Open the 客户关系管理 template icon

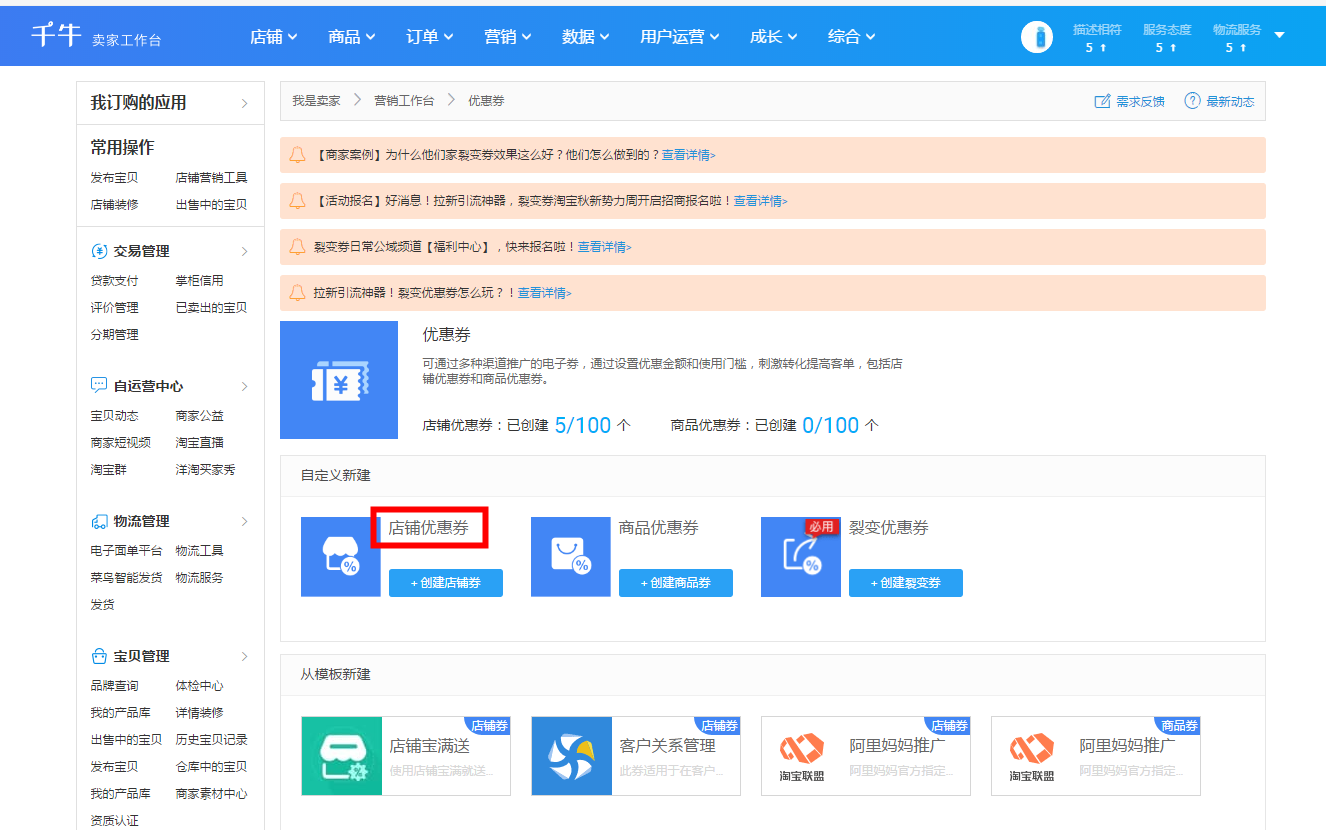coord(572,756)
